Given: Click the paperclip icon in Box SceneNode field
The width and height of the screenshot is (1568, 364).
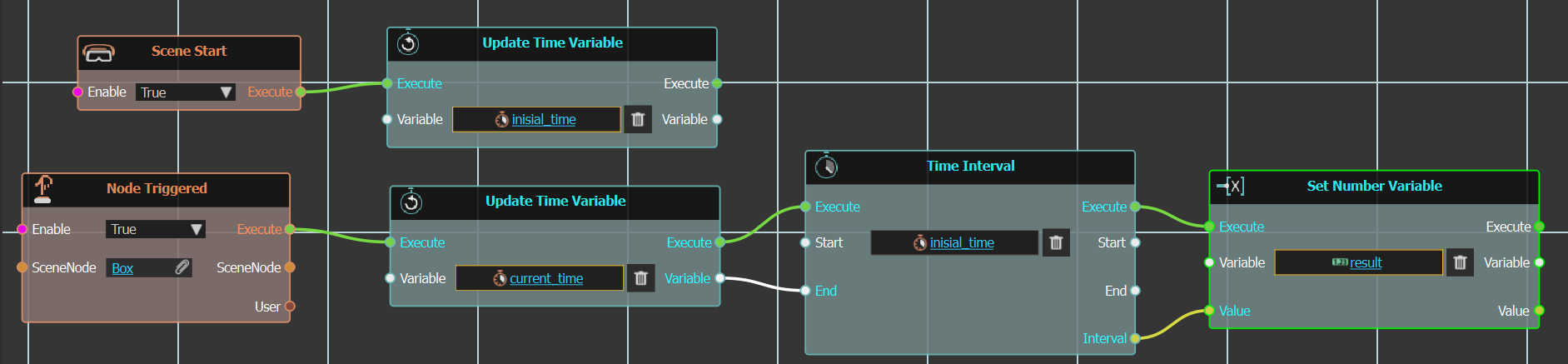Looking at the screenshot, I should click(182, 267).
